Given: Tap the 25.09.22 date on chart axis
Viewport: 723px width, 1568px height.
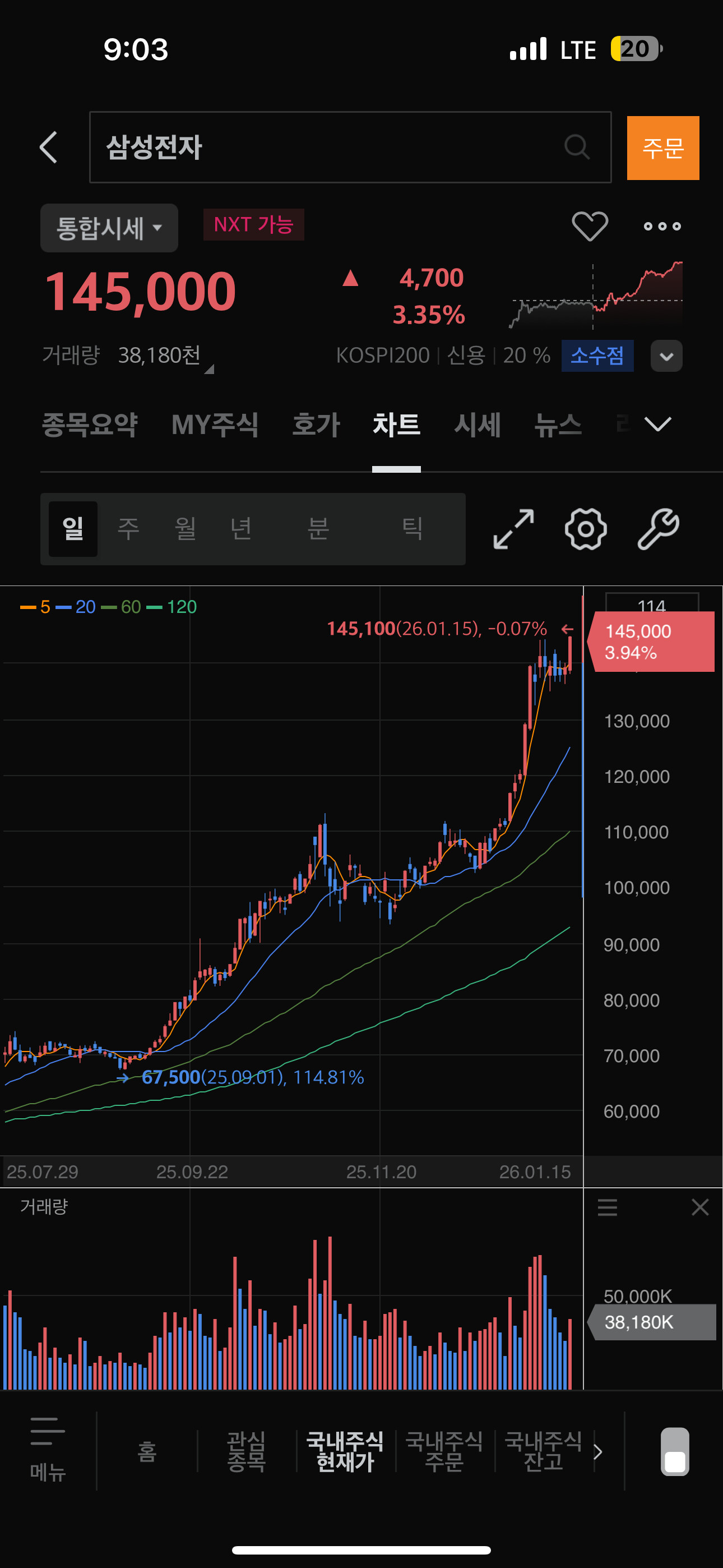Looking at the screenshot, I should (x=192, y=1172).
